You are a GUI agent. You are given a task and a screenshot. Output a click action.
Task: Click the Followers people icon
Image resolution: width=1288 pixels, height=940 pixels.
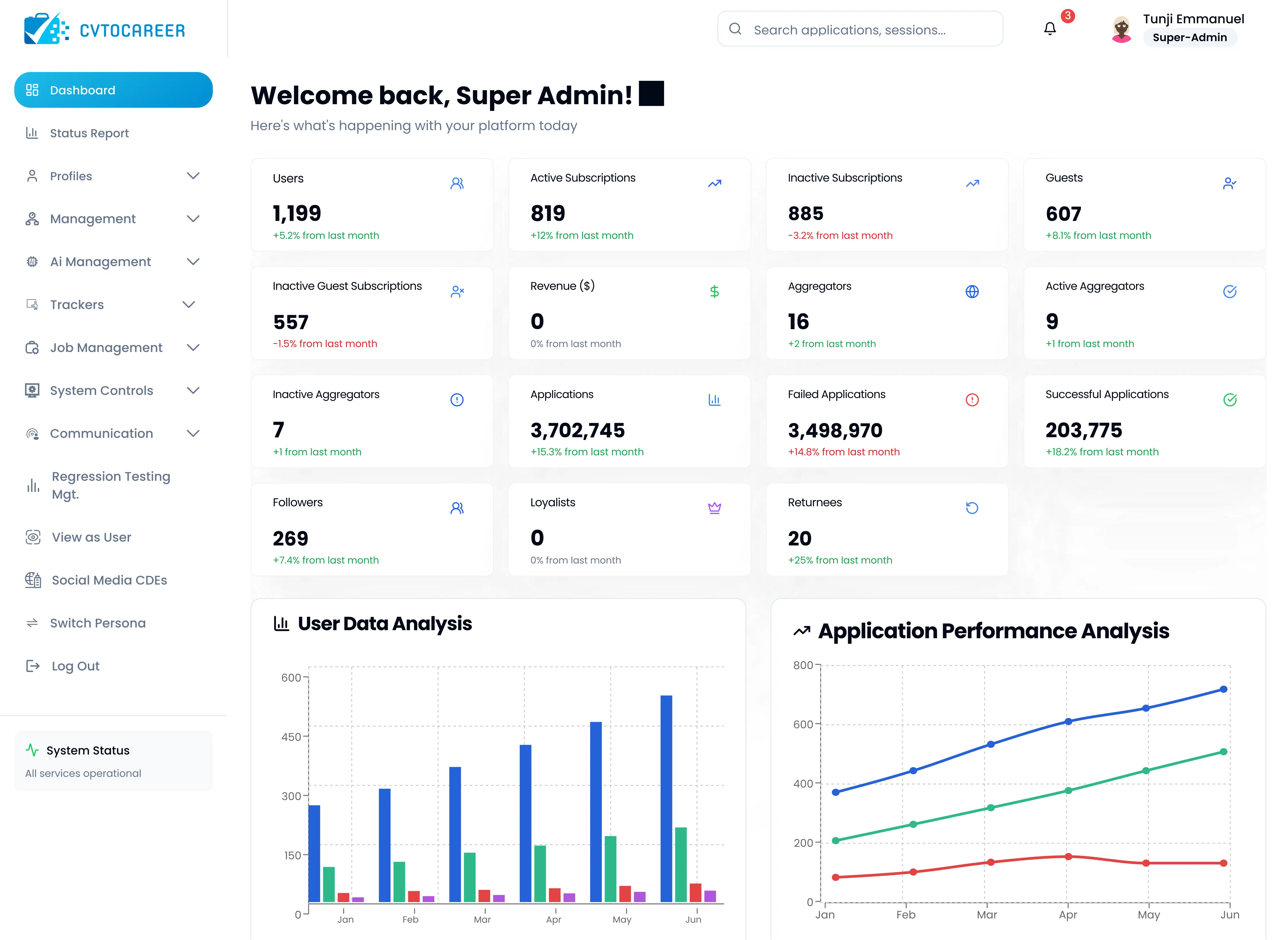coord(457,507)
